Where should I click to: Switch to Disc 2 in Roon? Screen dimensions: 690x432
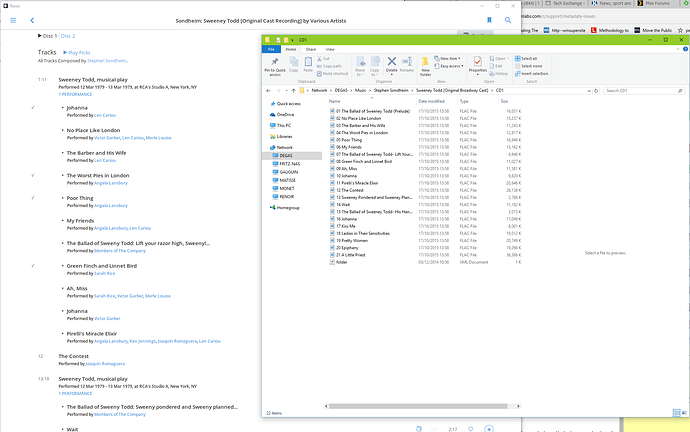[x=68, y=36]
